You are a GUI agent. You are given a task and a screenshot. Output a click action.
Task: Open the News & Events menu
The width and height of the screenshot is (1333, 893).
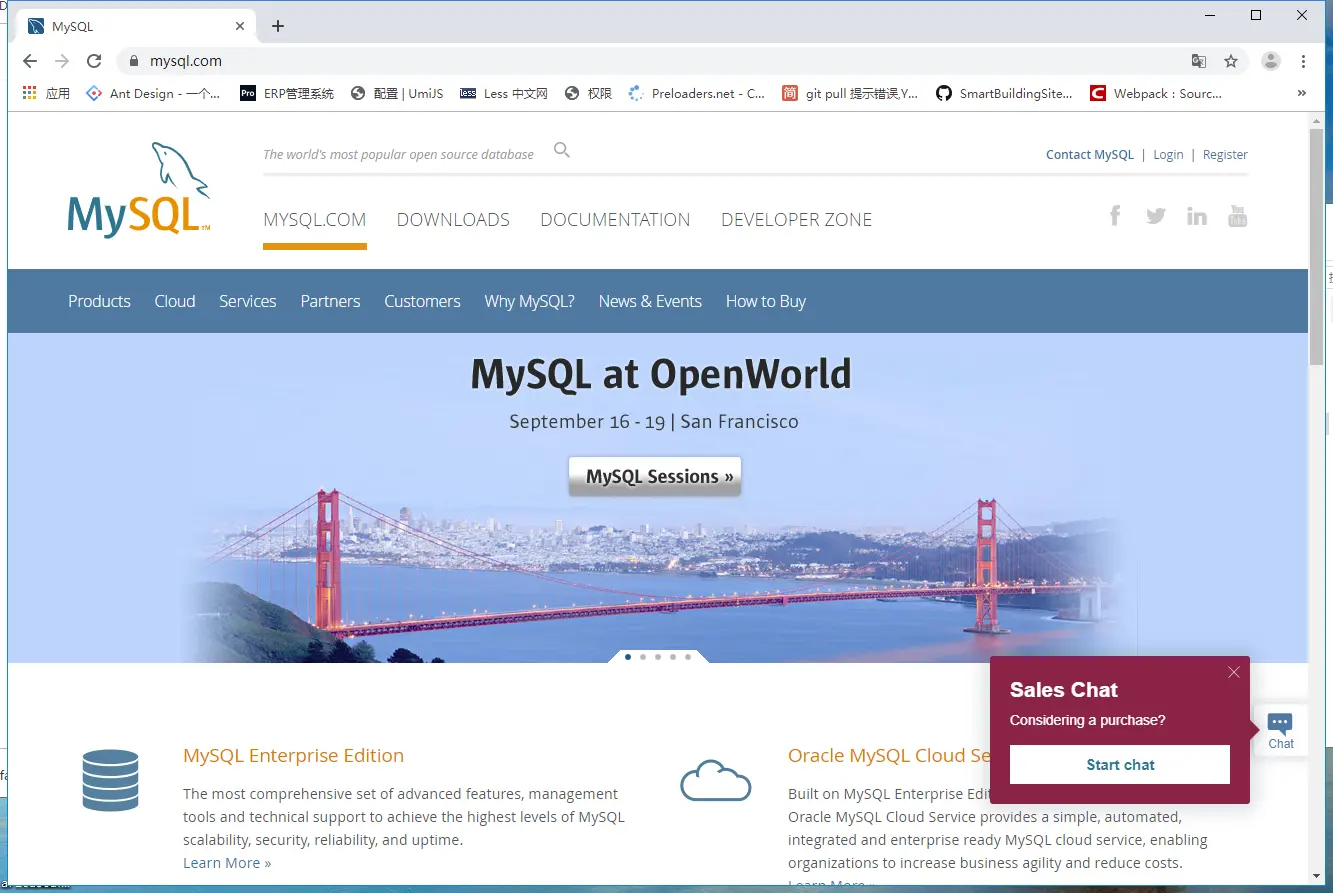pos(650,301)
